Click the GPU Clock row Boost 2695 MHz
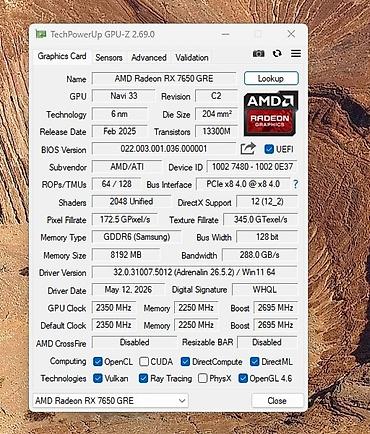Image resolution: width=370 pixels, height=434 pixels. point(275,308)
